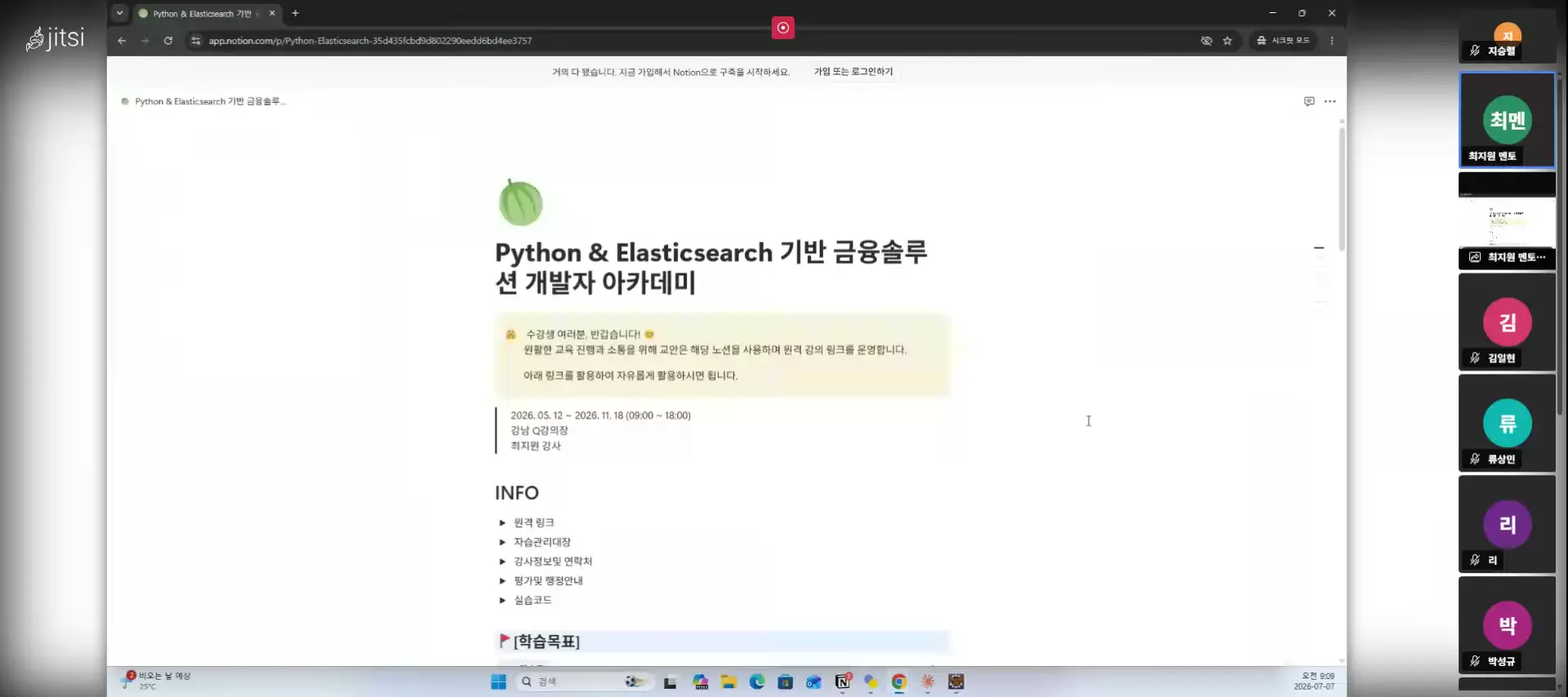
Task: Reload the Notion page
Action: 168,41
